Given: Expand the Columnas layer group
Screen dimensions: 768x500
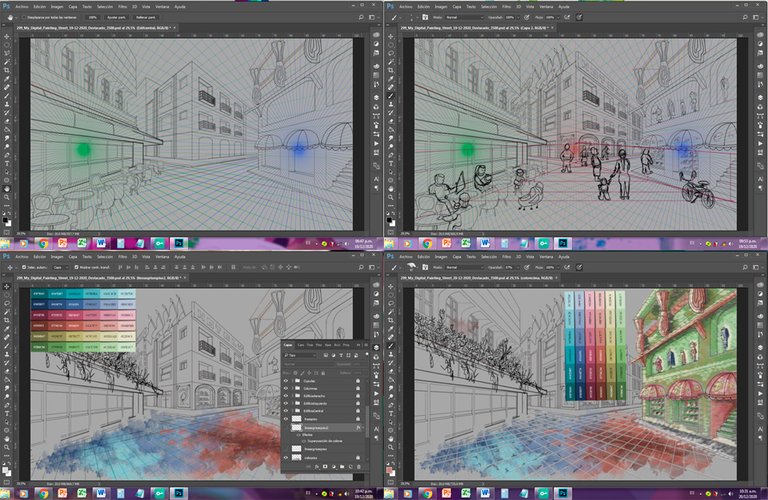Looking at the screenshot, I should point(292,388).
